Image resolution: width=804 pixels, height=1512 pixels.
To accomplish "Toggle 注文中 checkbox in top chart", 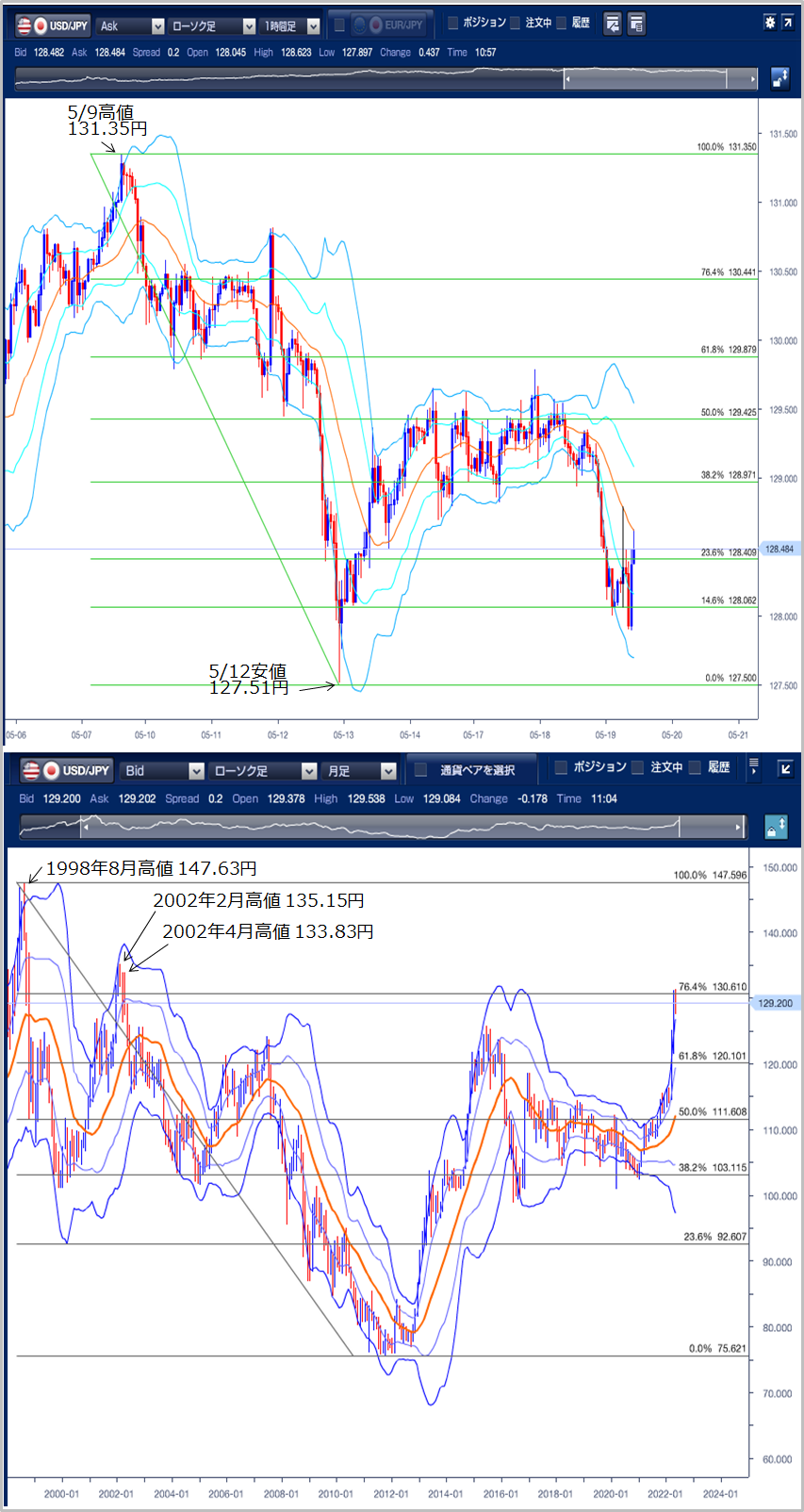I will pyautogui.click(x=516, y=24).
